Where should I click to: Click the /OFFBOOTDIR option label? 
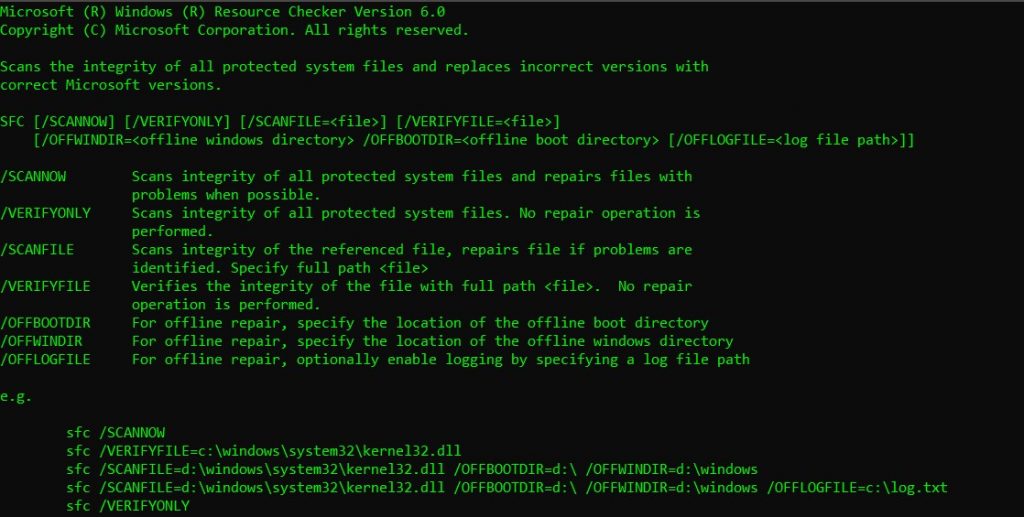coord(45,322)
